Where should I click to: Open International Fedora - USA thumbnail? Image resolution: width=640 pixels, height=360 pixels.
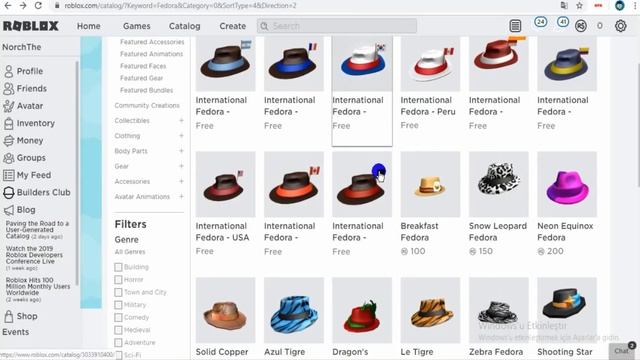coord(225,184)
